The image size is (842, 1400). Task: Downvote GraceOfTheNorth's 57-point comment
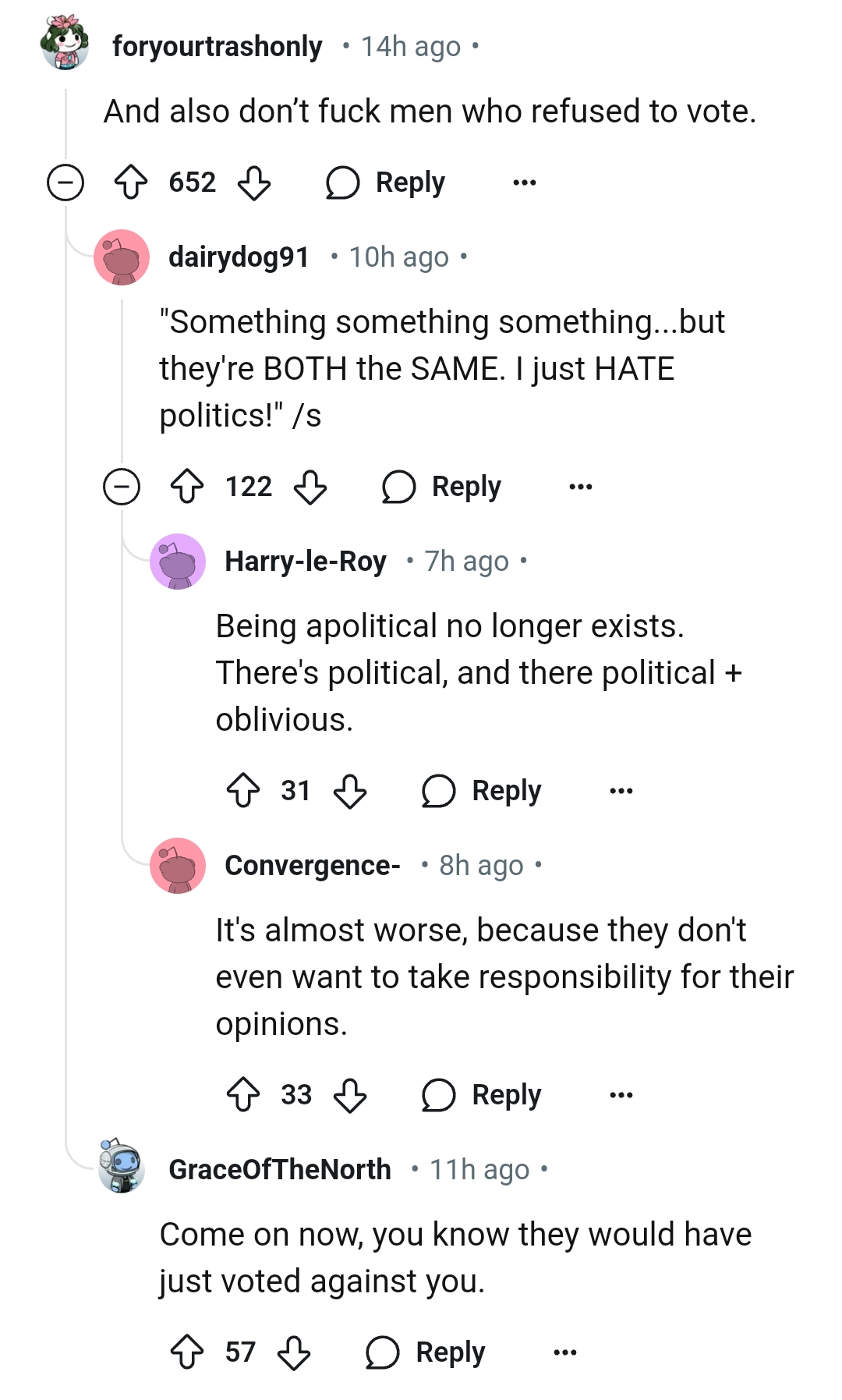click(x=294, y=1352)
